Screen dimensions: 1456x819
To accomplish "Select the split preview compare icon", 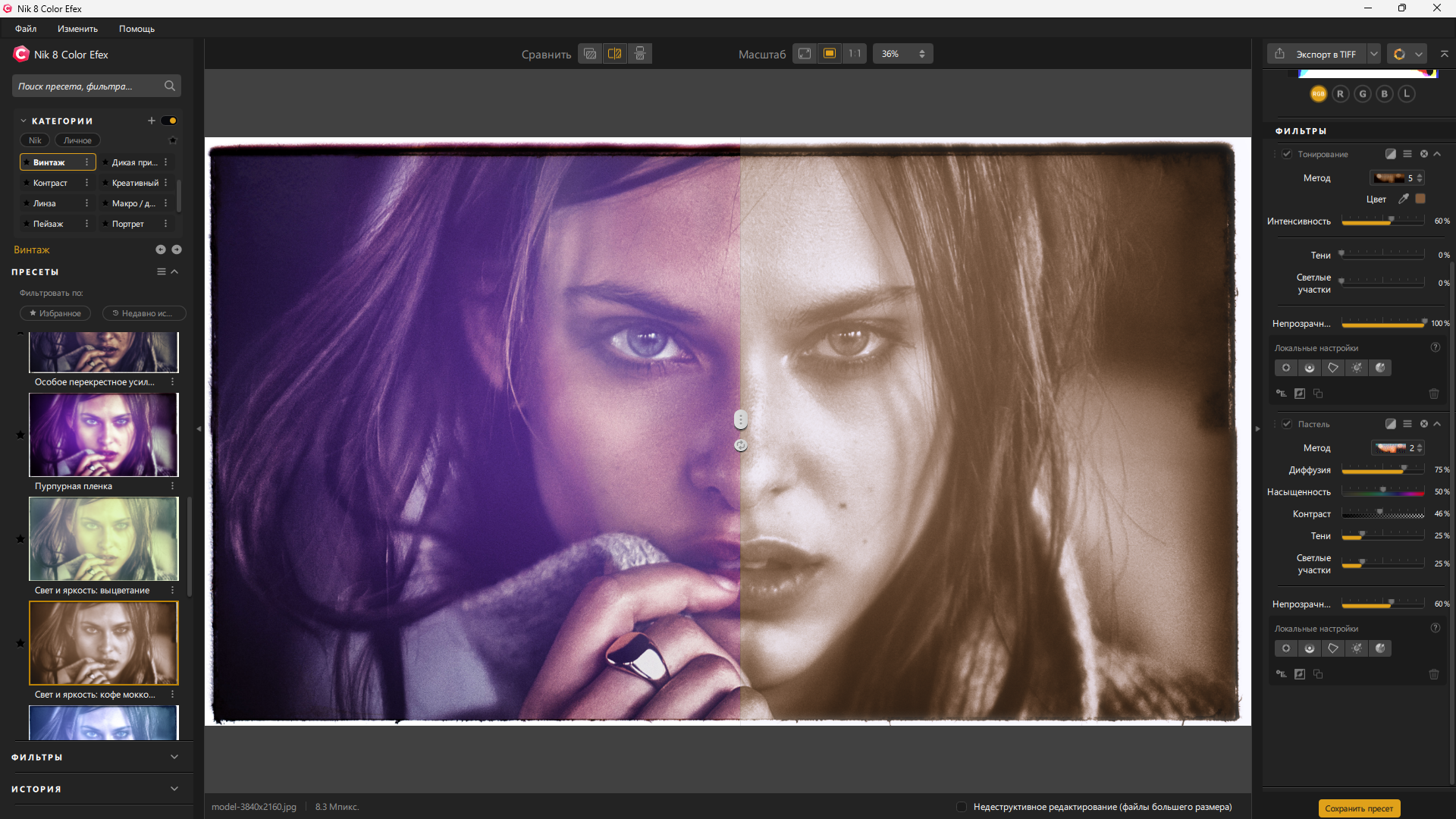I will pyautogui.click(x=615, y=54).
